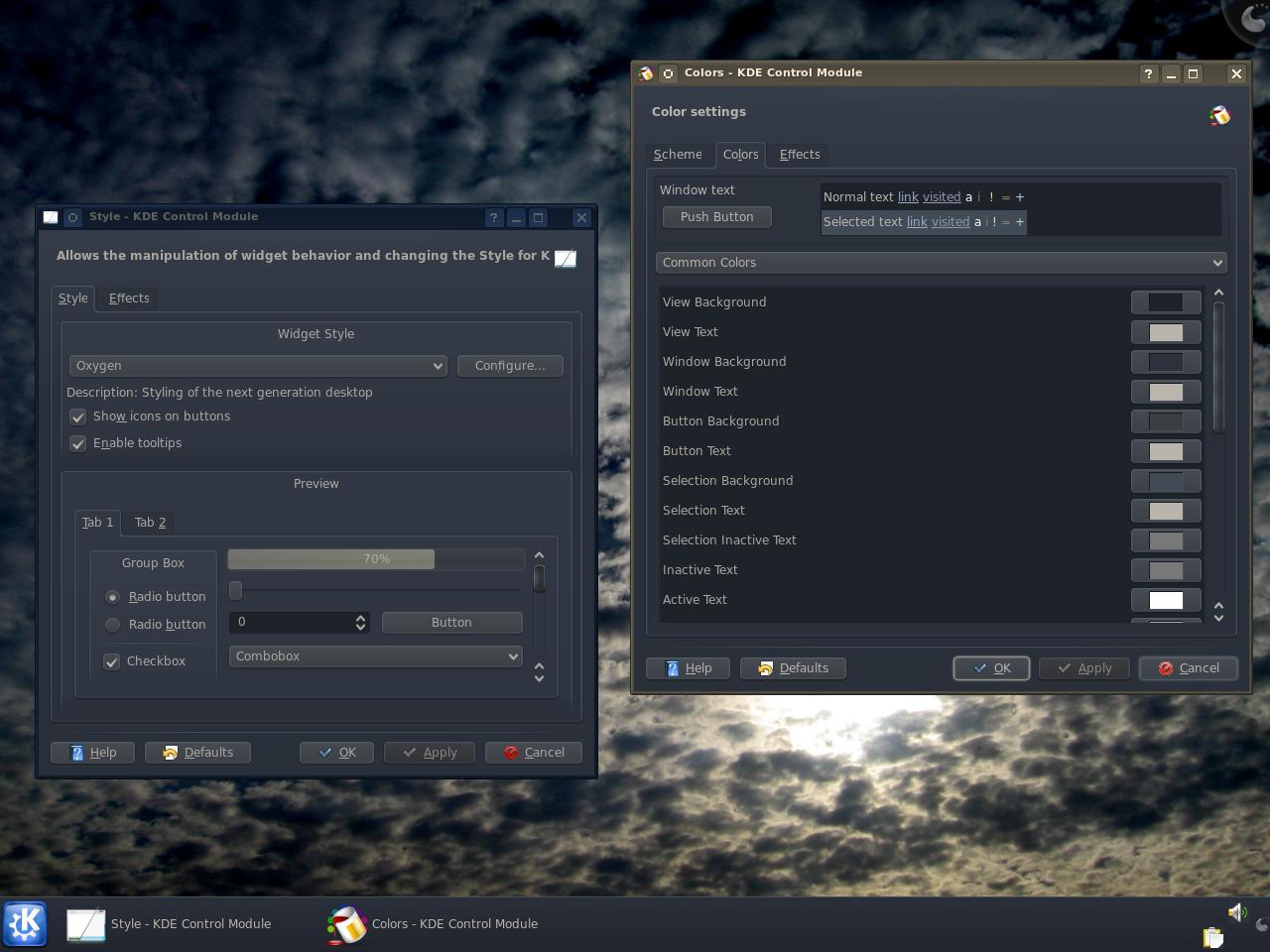Click the spinbox arrows next to value 0
The height and width of the screenshot is (952, 1270).
(360, 623)
